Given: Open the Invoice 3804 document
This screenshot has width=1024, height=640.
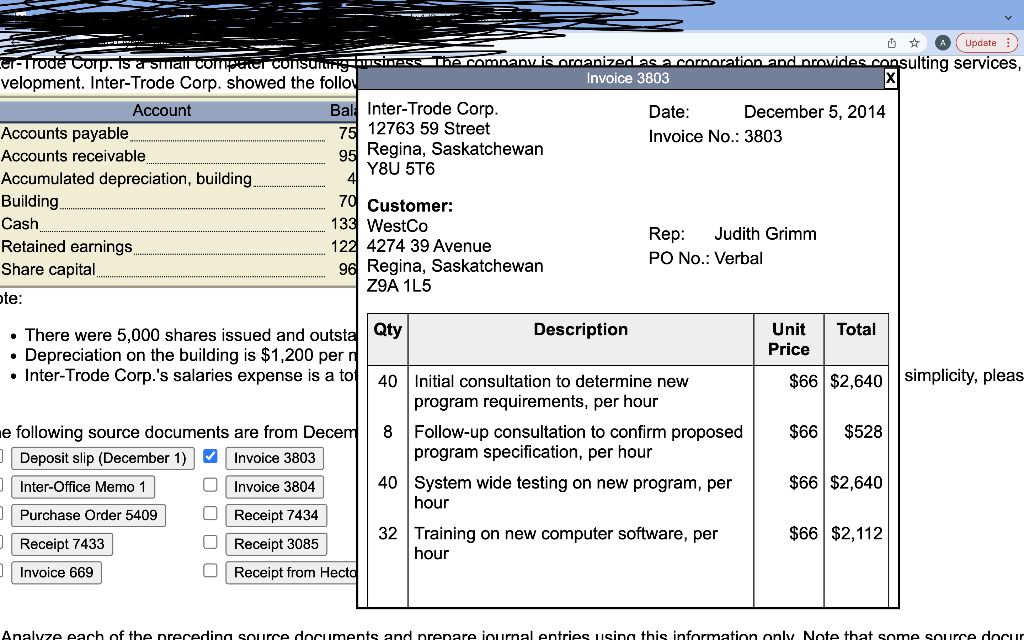Looking at the screenshot, I should (274, 485).
